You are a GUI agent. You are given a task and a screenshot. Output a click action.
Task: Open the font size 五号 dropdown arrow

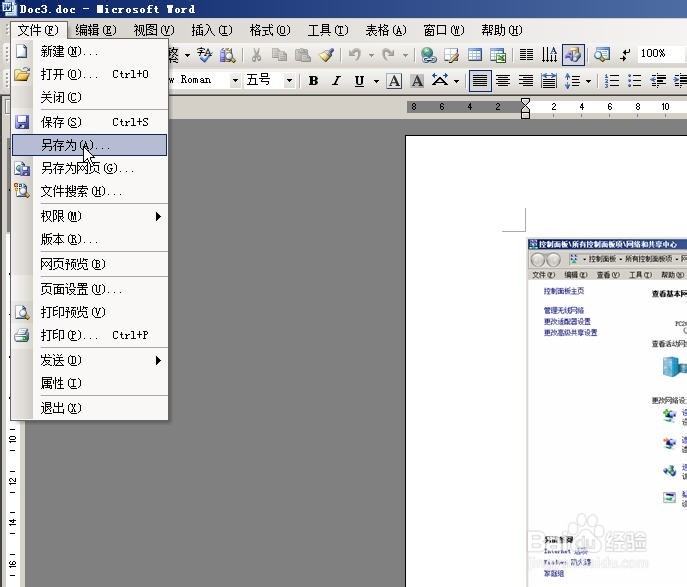289,81
